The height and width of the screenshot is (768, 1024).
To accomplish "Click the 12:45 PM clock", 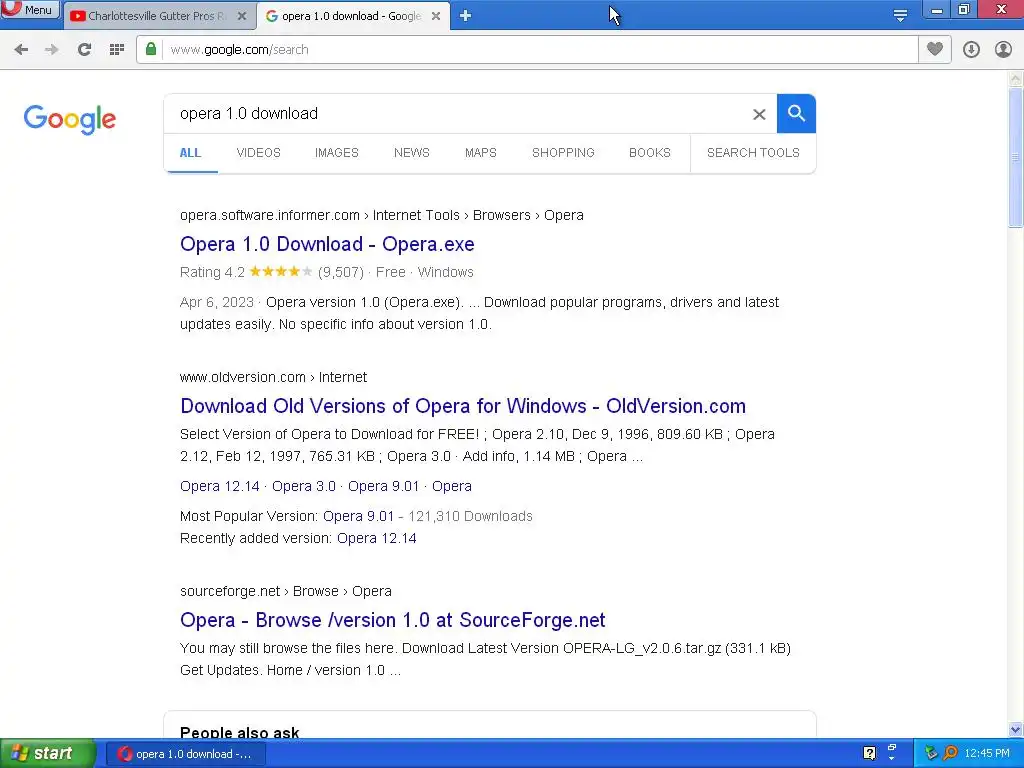I will point(987,754).
